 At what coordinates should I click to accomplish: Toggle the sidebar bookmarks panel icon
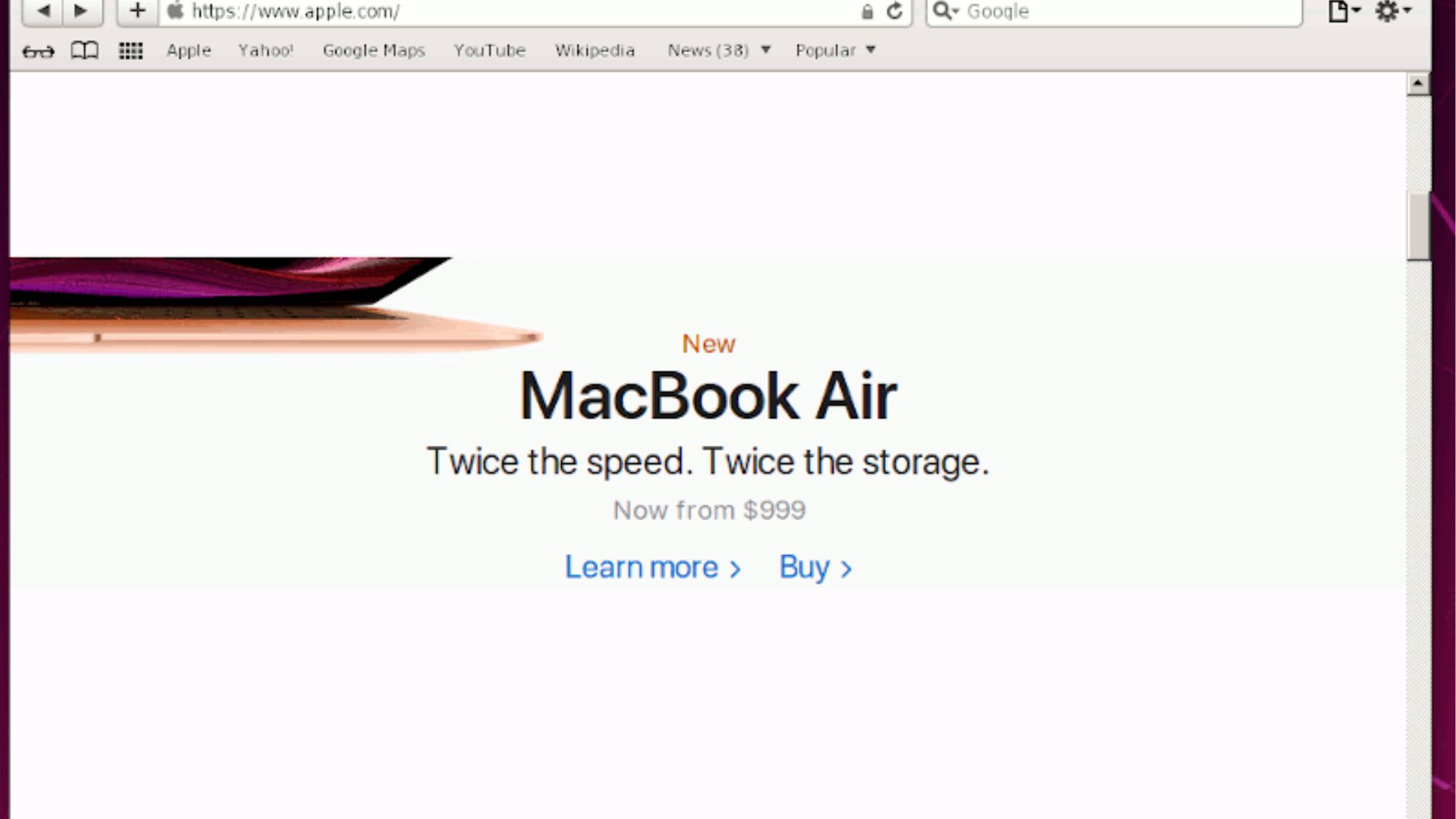click(84, 50)
